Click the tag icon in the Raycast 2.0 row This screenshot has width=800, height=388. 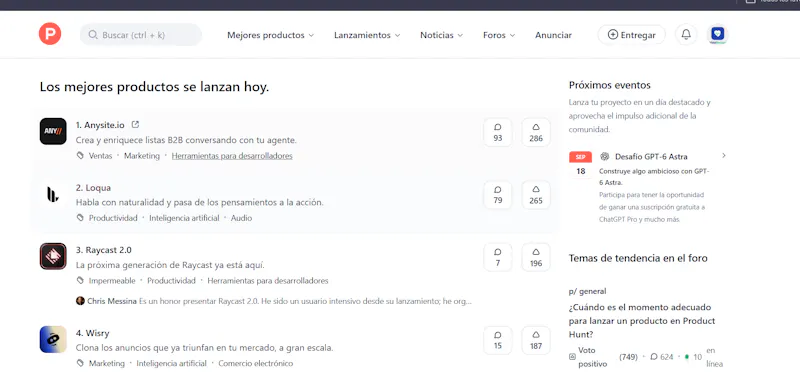pos(80,281)
